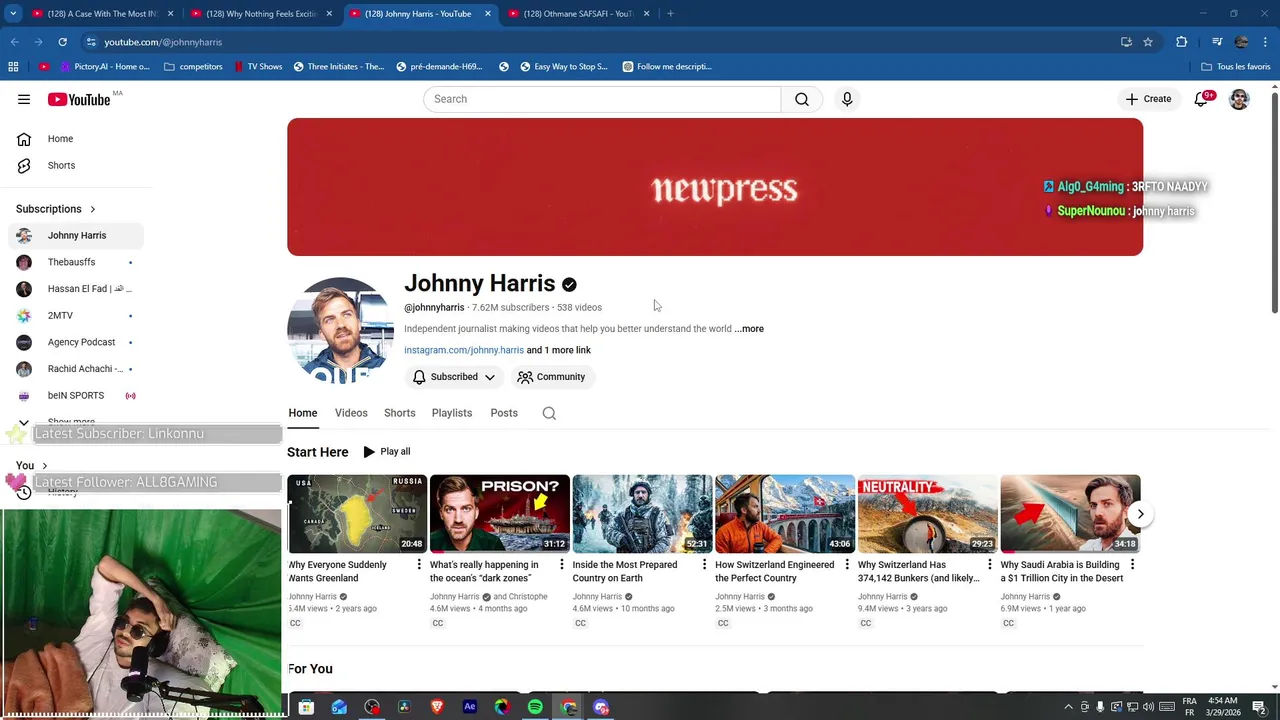Click the Create button
The height and width of the screenshot is (720, 1280).
coord(1148,99)
